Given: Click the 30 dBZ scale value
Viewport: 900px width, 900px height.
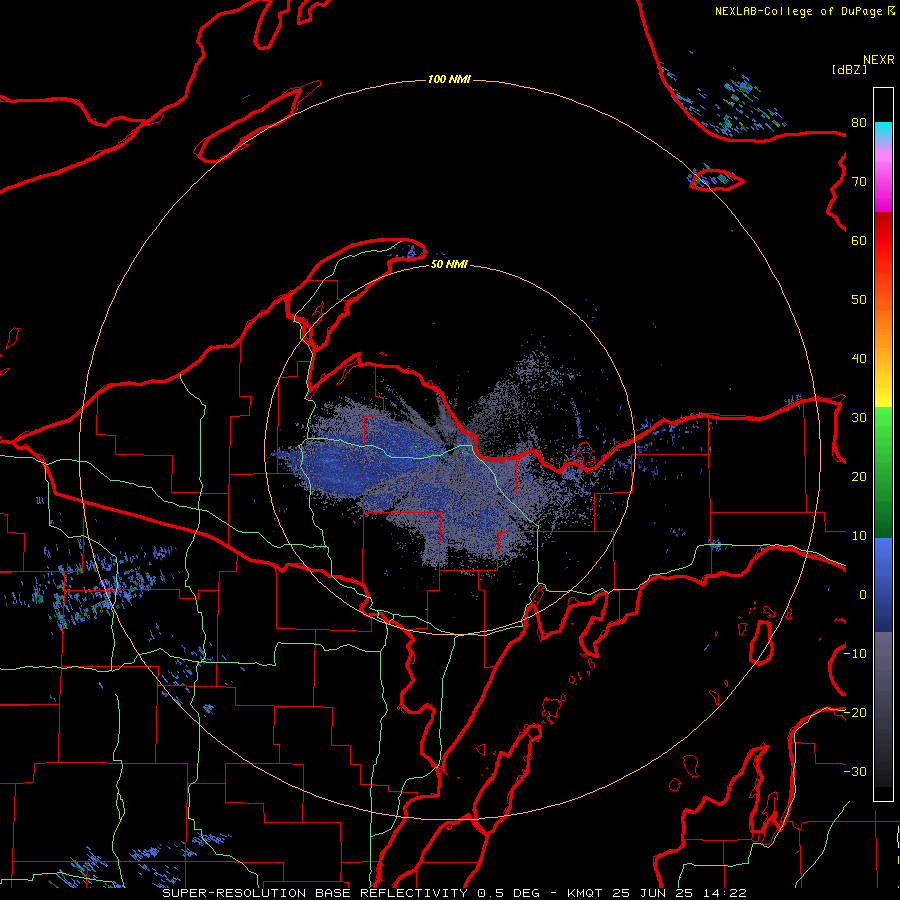Looking at the screenshot, I should 859,418.
